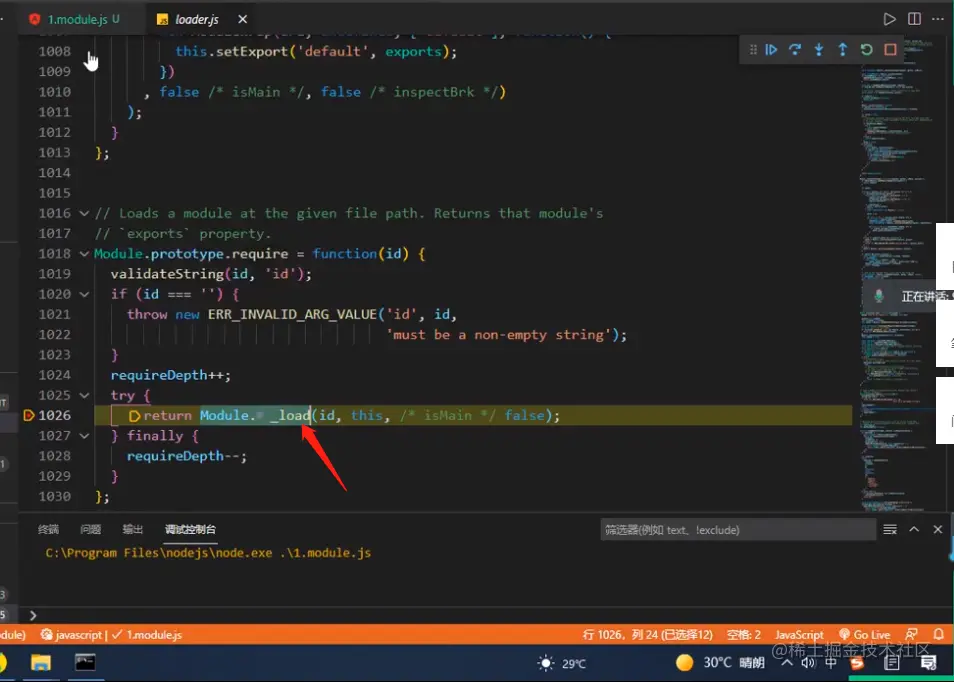
Task: Start Go Live server
Action: [x=865, y=635]
